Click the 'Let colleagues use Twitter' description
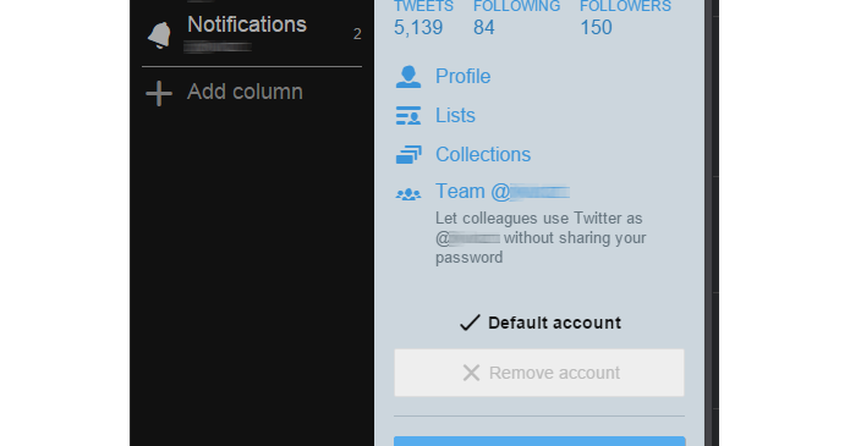 coord(540,237)
